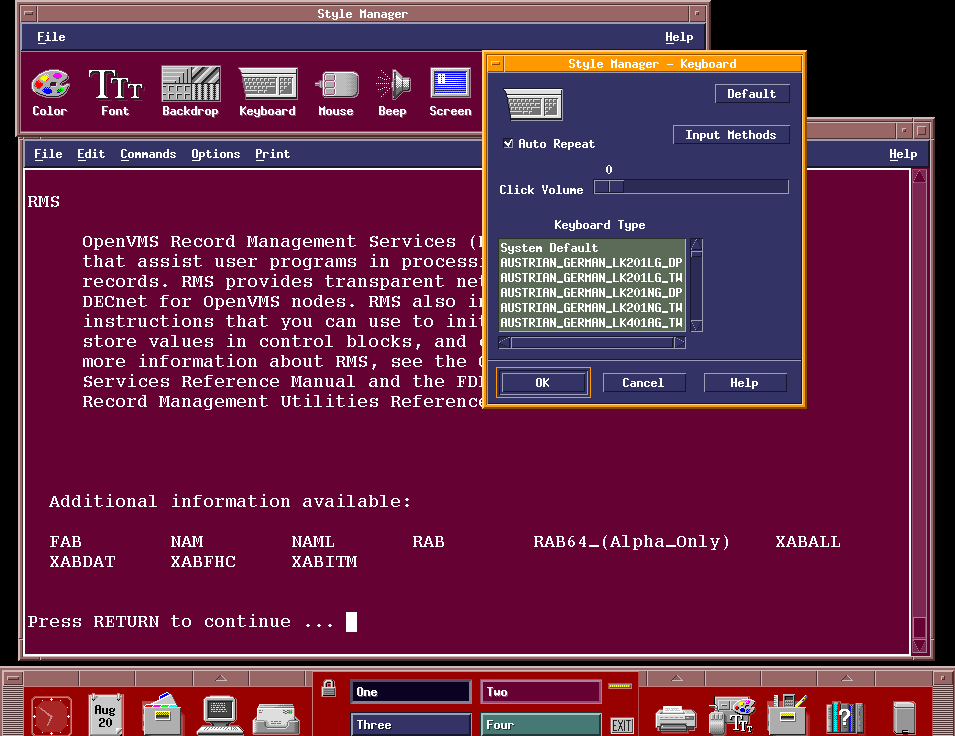Click the clock icon on the front panel
955x736 pixels.
pos(52,715)
